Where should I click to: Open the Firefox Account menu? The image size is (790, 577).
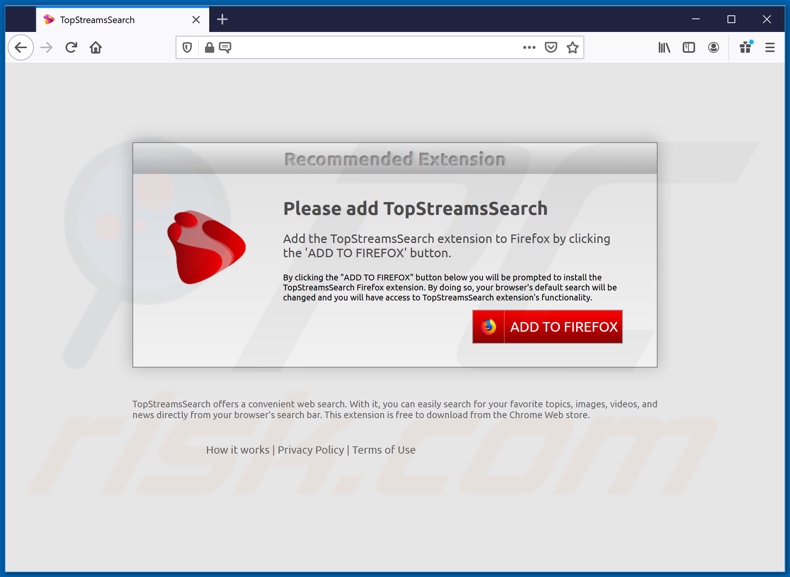[x=713, y=47]
